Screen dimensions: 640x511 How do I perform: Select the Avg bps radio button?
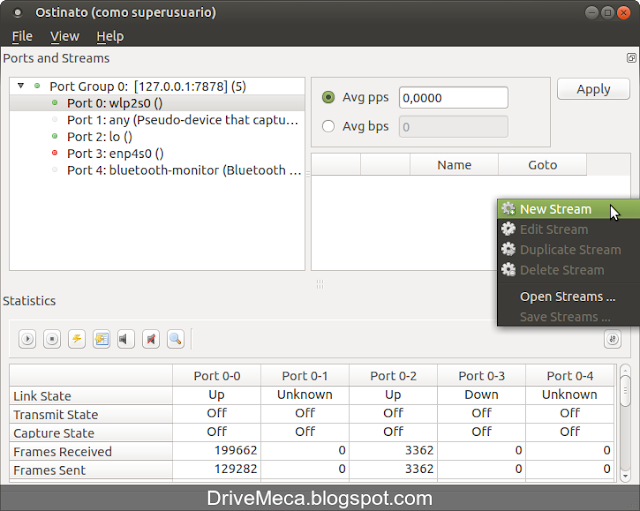click(x=328, y=126)
